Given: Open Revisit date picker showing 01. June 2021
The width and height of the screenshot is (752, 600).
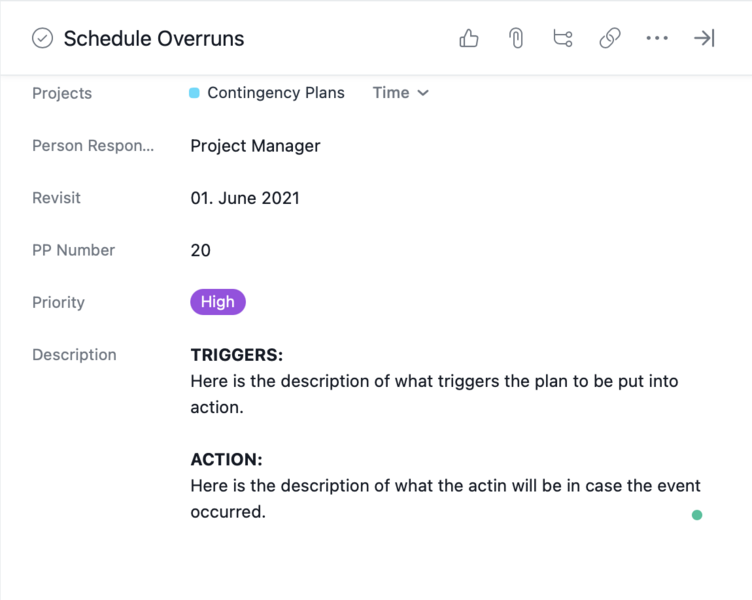Looking at the screenshot, I should click(x=245, y=198).
